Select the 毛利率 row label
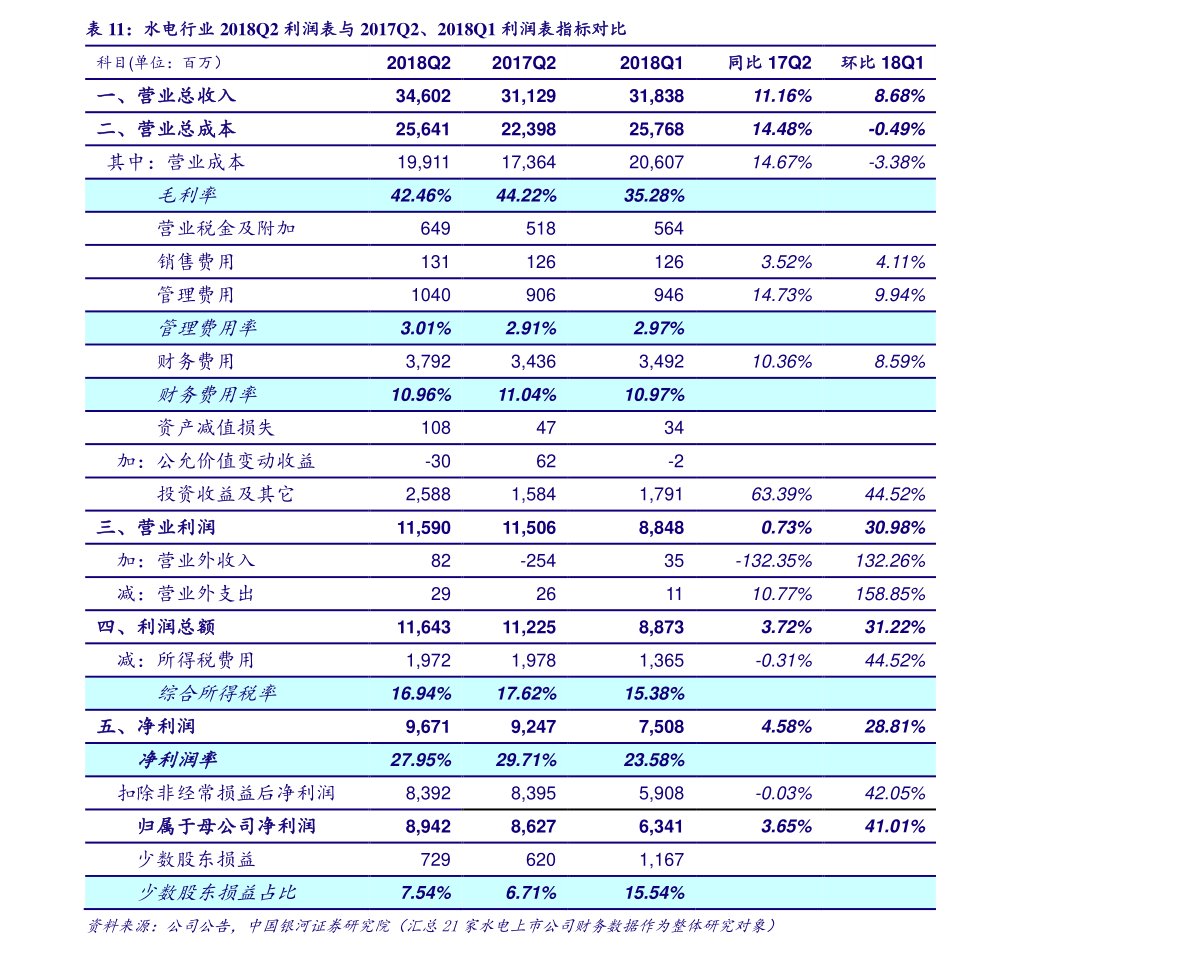Screen dimensions: 1191x954 [187, 195]
